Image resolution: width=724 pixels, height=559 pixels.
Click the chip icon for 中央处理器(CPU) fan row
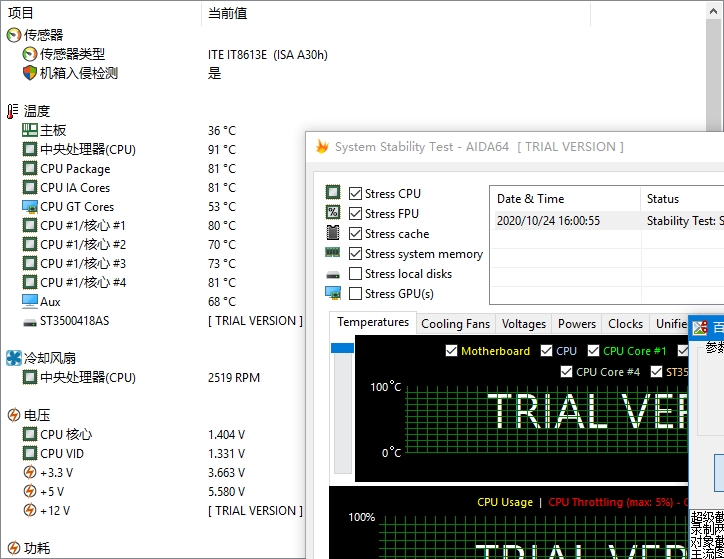[30, 377]
